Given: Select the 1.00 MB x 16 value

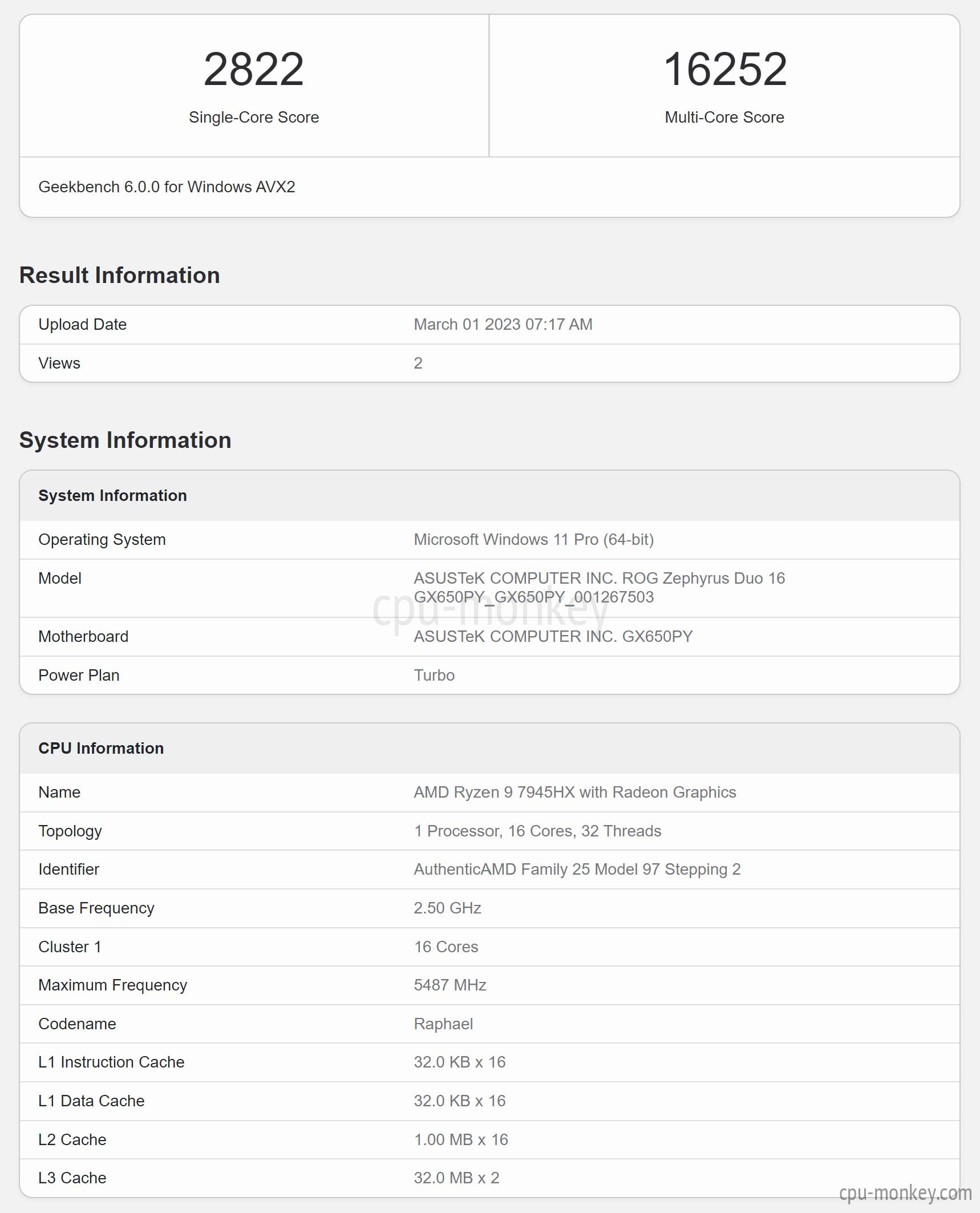Looking at the screenshot, I should 461,1140.
